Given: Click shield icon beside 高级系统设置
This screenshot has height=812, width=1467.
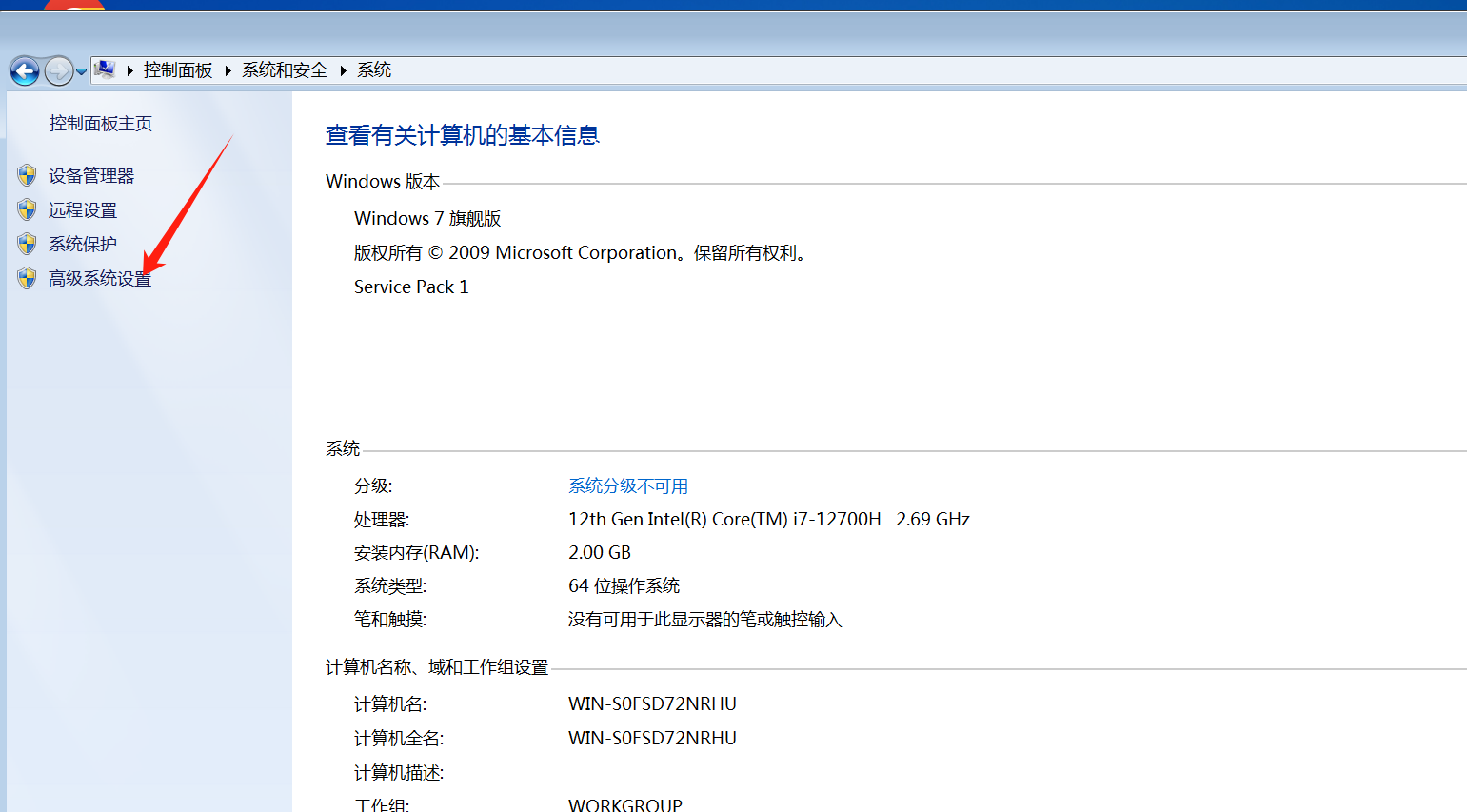Looking at the screenshot, I should coord(27,278).
